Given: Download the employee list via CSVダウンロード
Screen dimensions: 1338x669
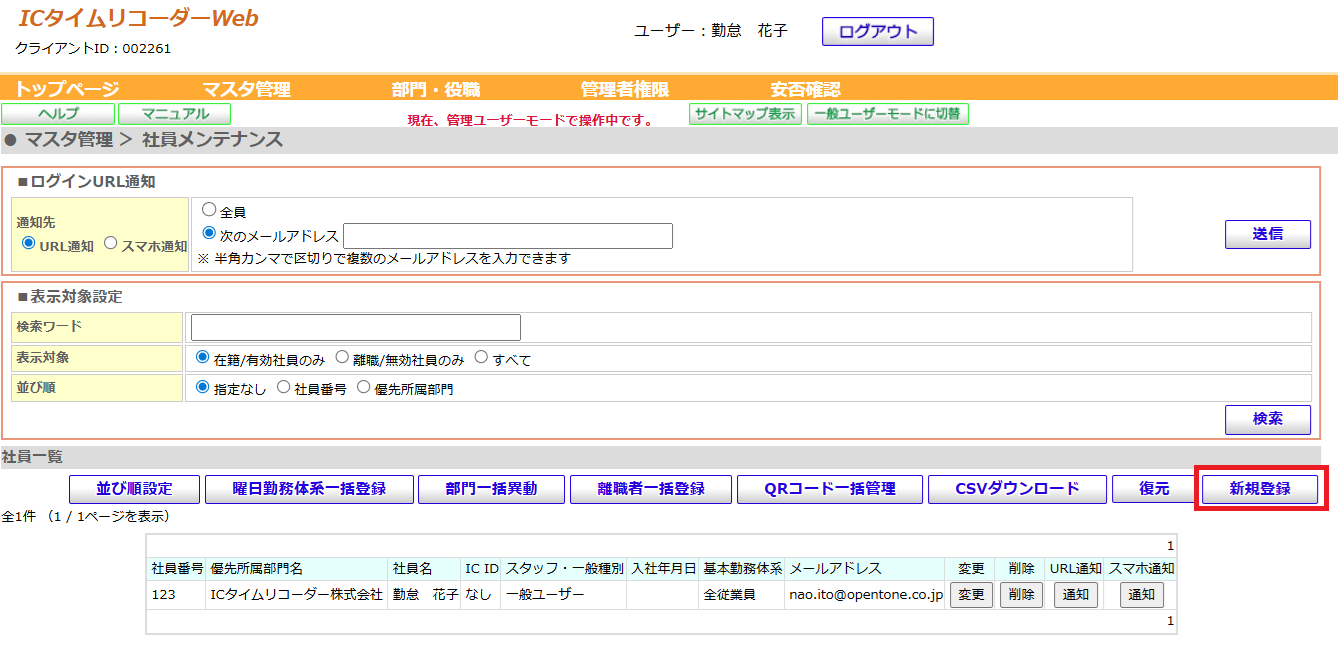Looking at the screenshot, I should click(x=1016, y=489).
